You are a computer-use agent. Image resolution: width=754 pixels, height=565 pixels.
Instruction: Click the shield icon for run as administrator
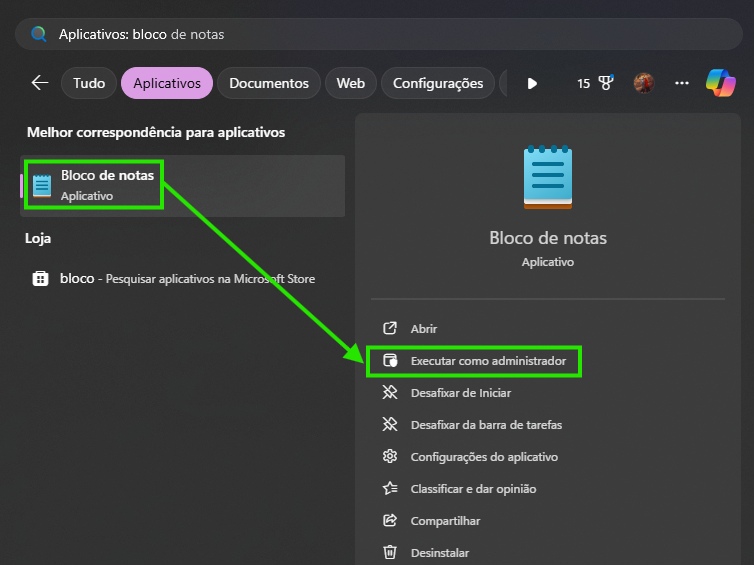(x=390, y=360)
